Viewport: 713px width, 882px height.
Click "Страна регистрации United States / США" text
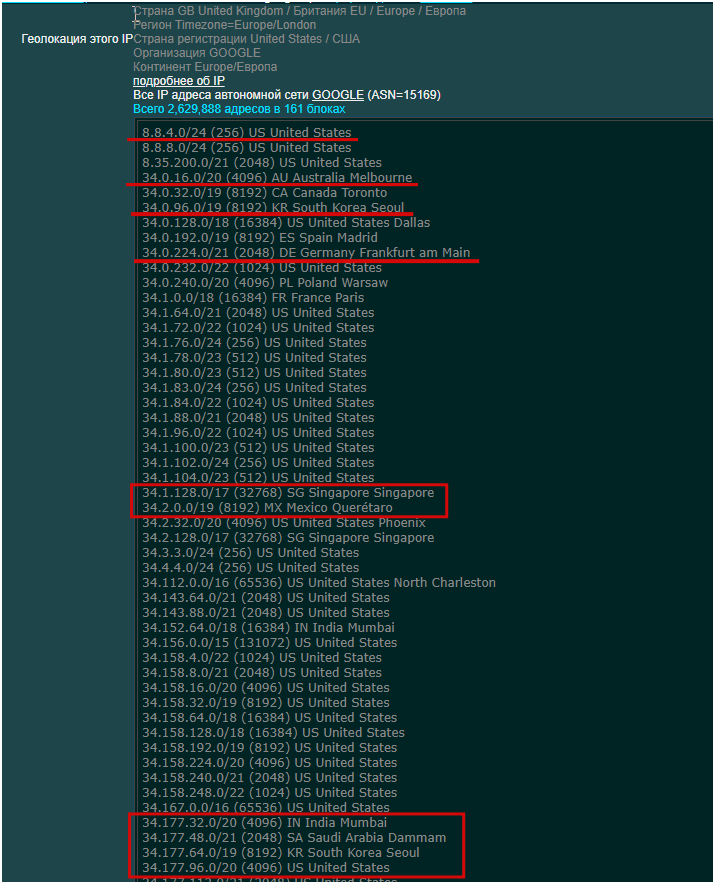tap(246, 39)
